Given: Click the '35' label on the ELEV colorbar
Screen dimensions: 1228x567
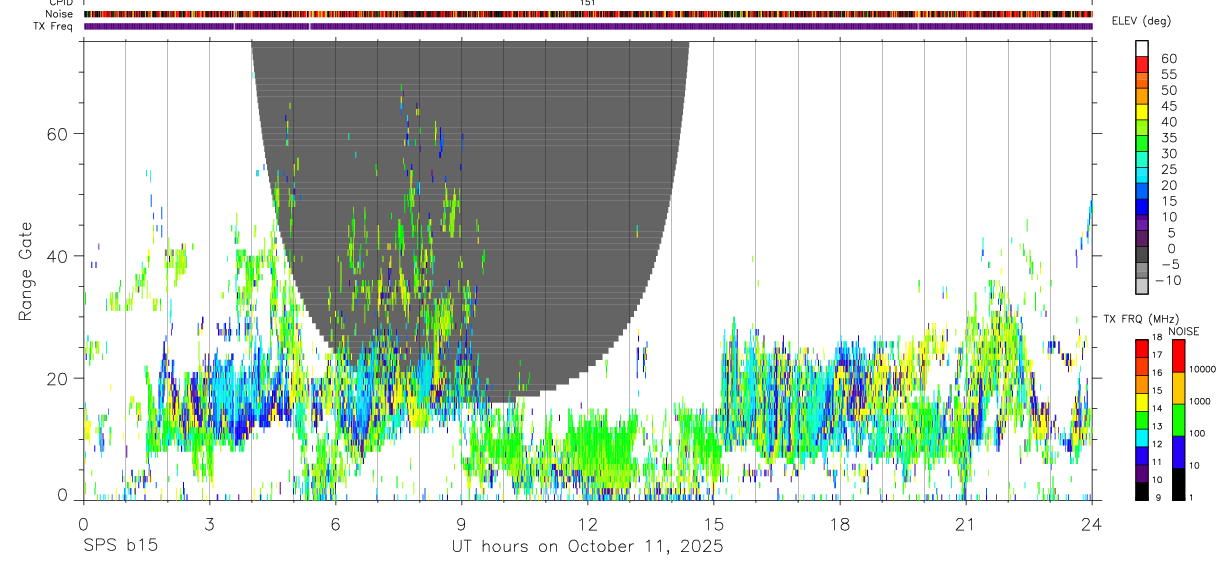Looking at the screenshot, I should coord(1168,137).
